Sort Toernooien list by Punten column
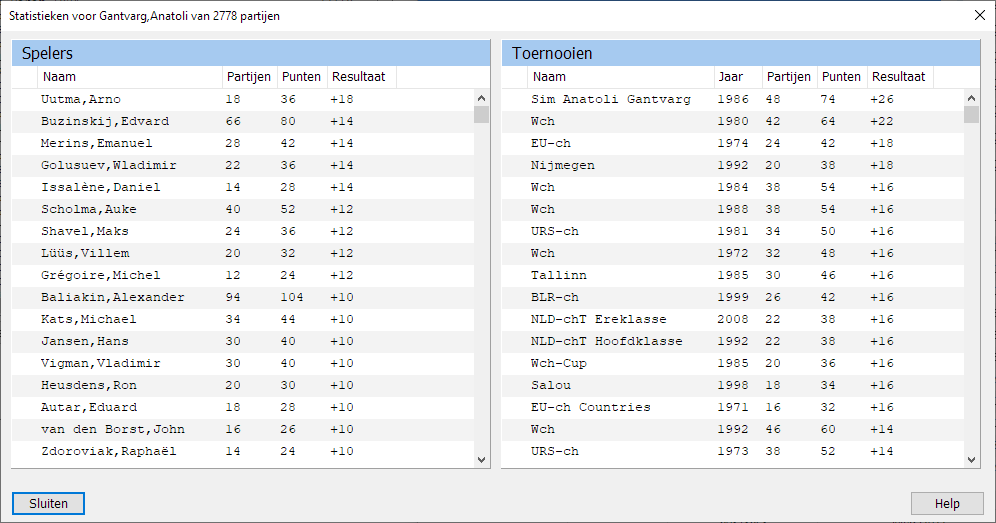This screenshot has height=523, width=996. [x=842, y=77]
